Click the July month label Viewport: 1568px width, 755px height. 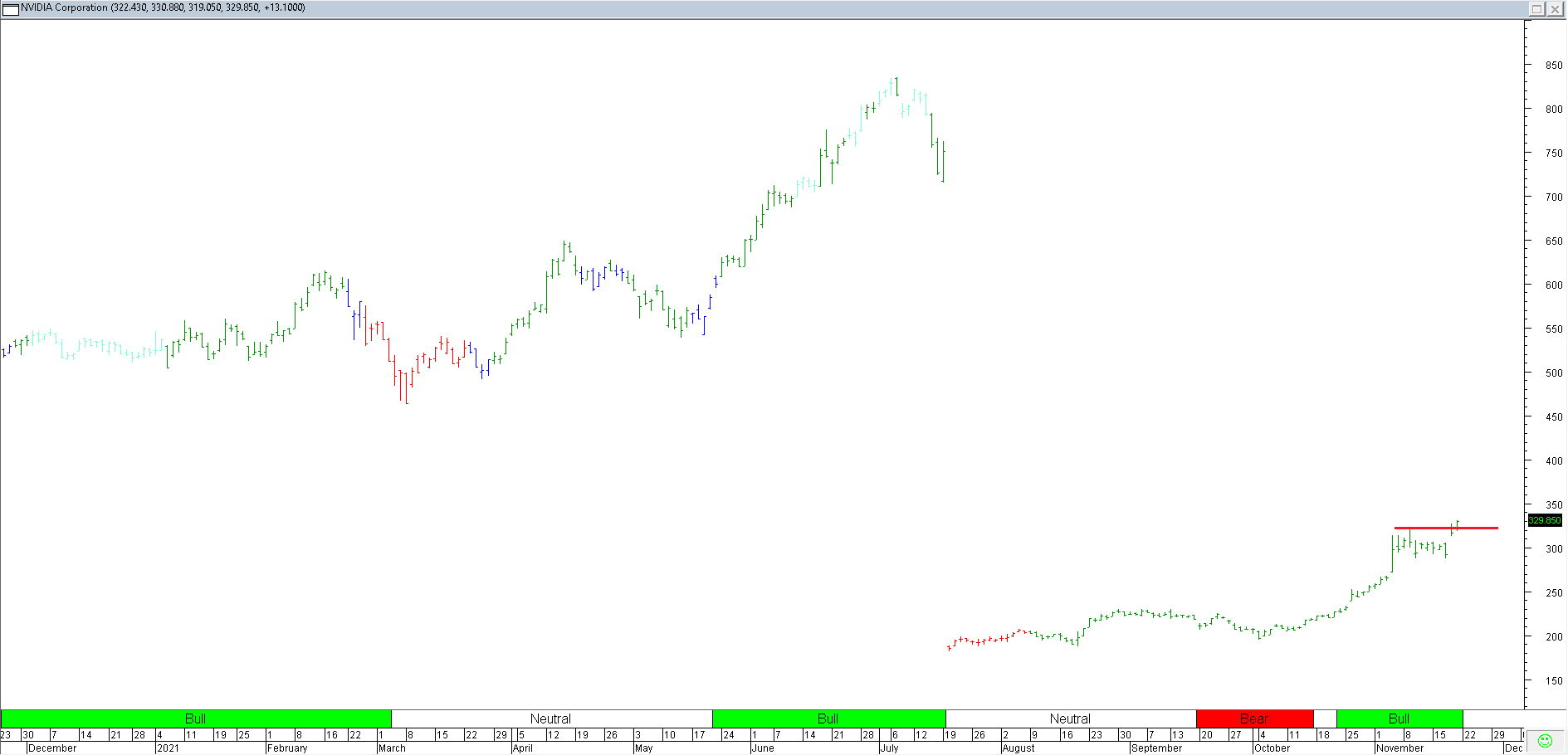click(x=889, y=748)
